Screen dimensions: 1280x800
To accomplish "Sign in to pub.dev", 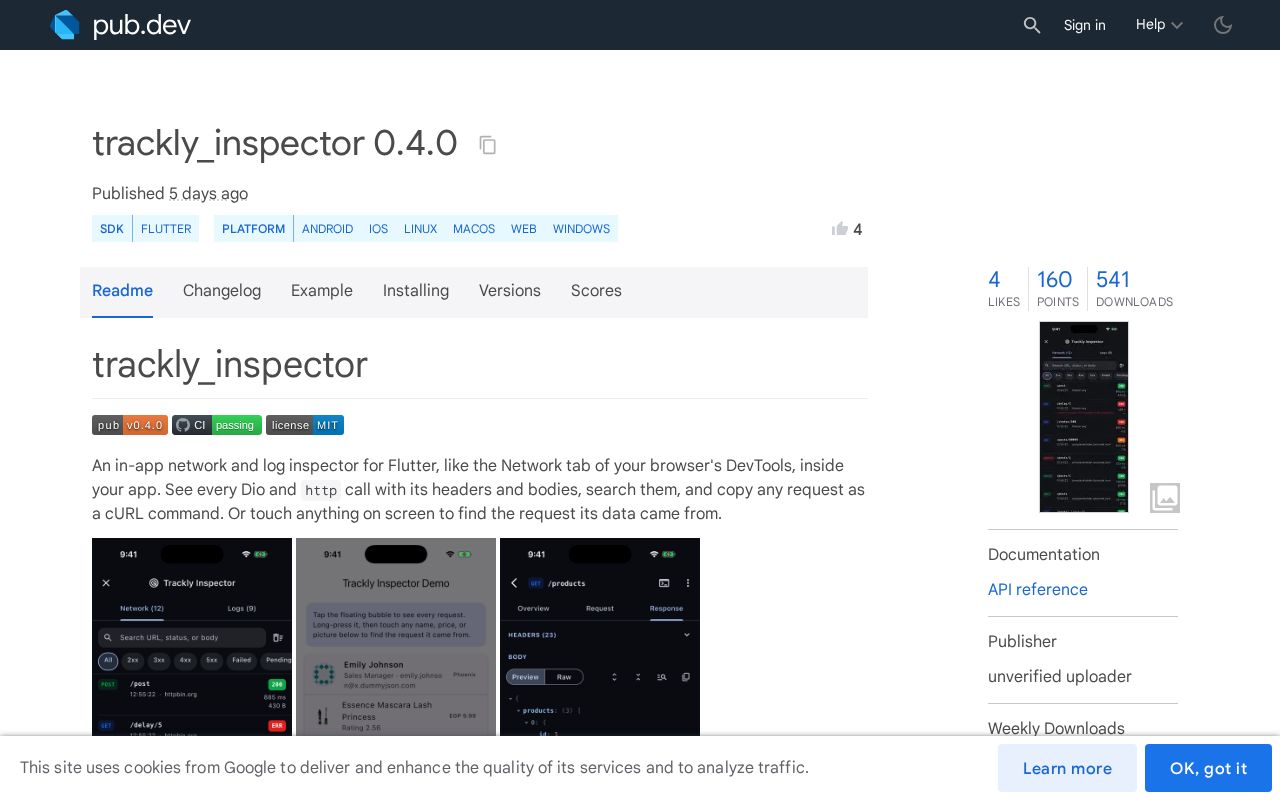I will point(1085,25).
